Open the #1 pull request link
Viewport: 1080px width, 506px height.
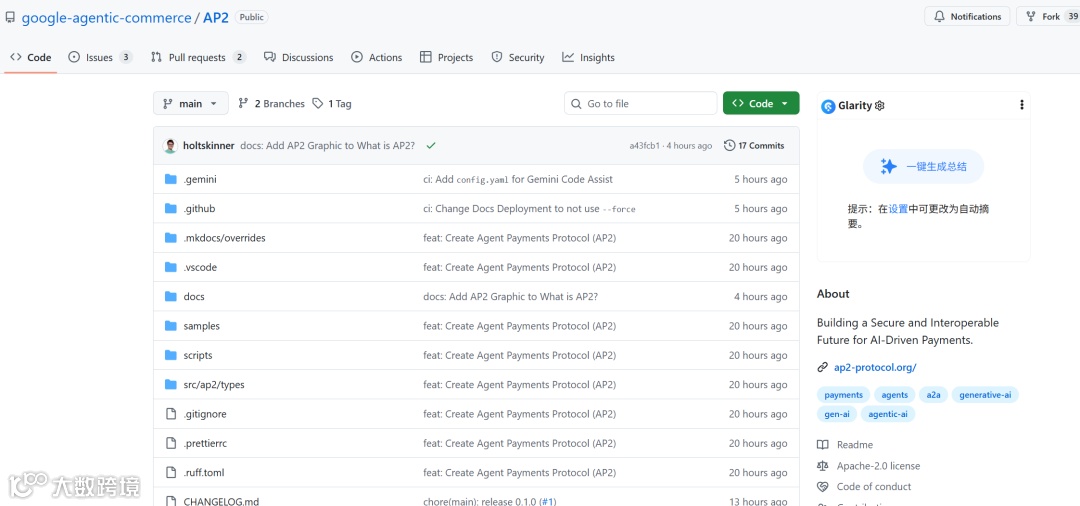(547, 501)
